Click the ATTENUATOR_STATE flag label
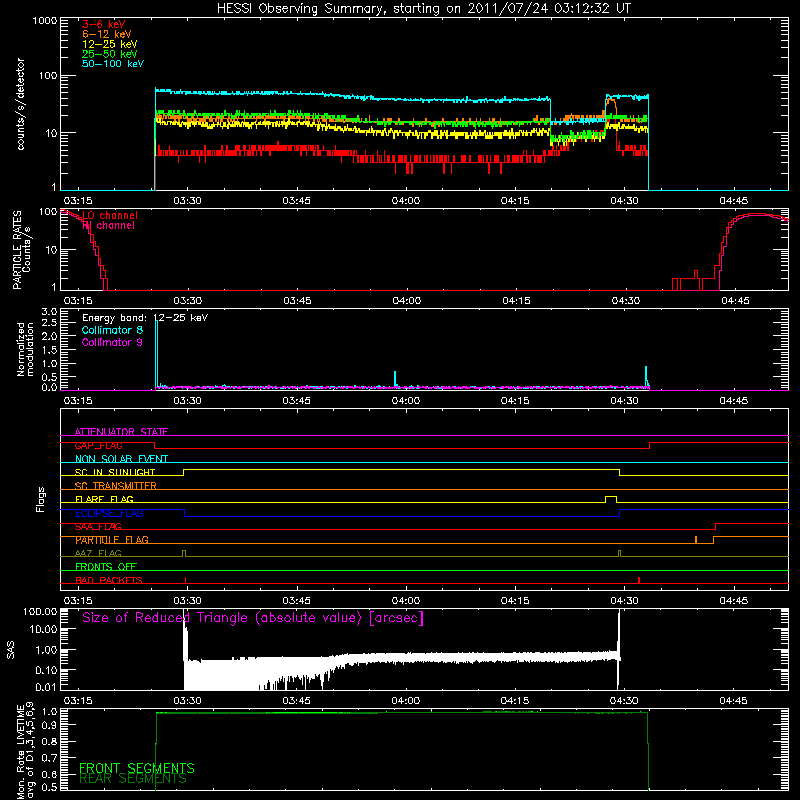Viewport: 800px width, 800px height. [x=121, y=432]
